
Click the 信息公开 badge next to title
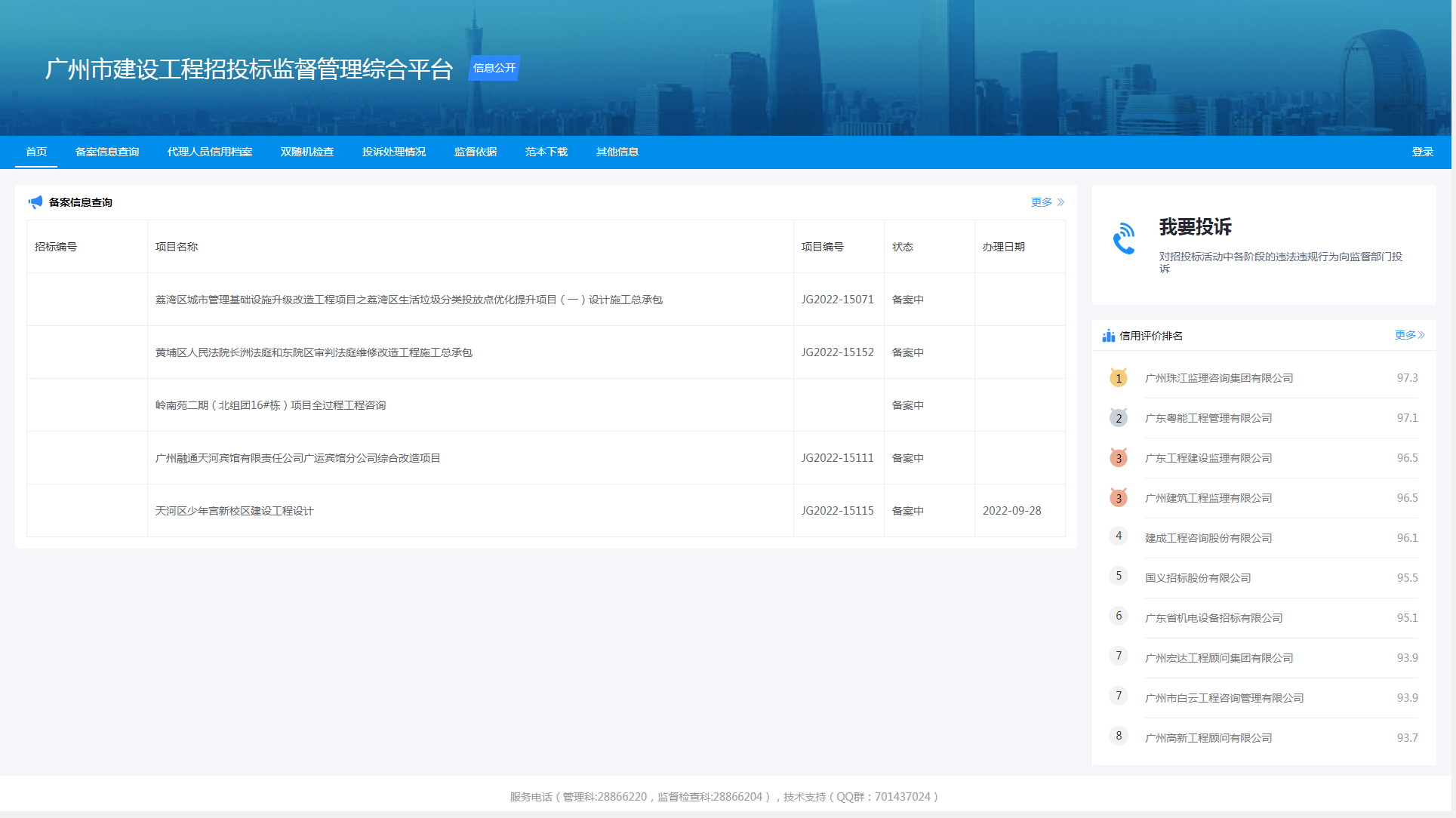click(x=494, y=68)
